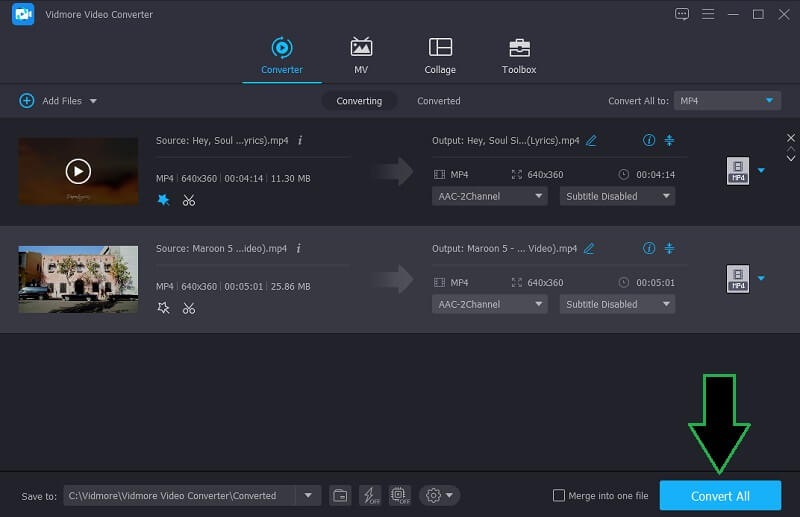
Task: Open the Collage tab
Action: (440, 56)
